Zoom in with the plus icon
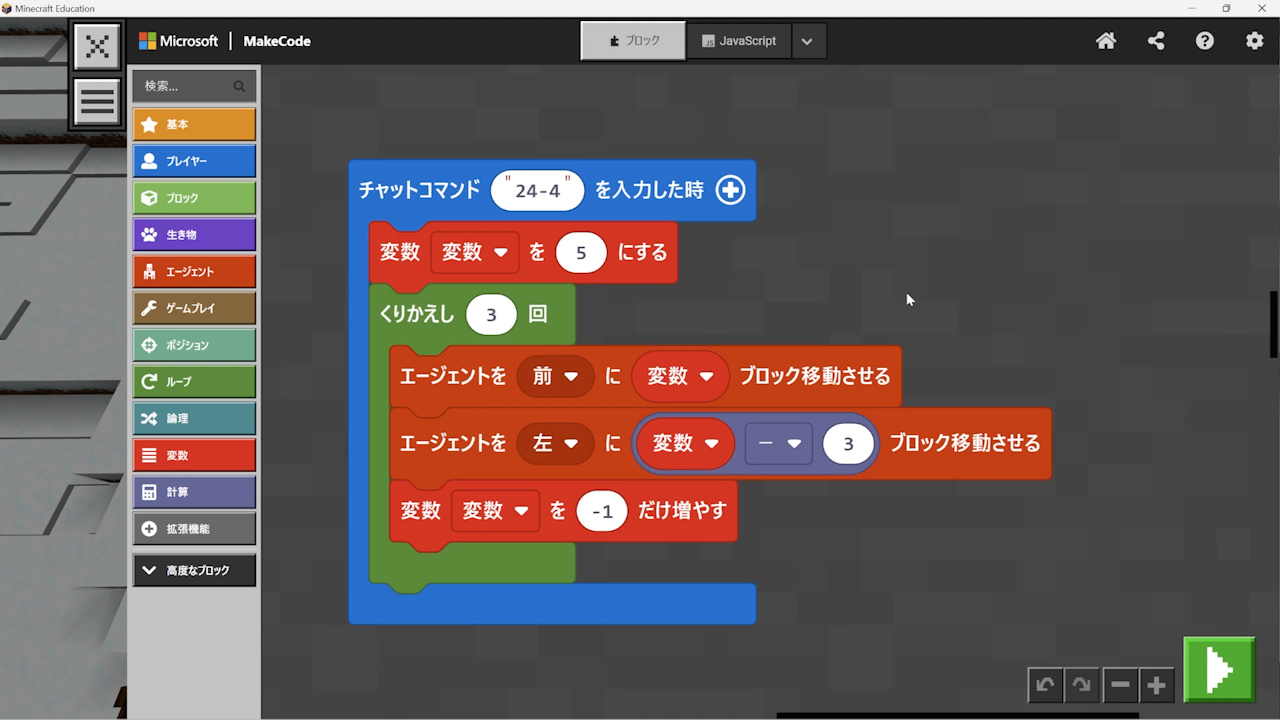The height and width of the screenshot is (720, 1280). tap(1157, 685)
